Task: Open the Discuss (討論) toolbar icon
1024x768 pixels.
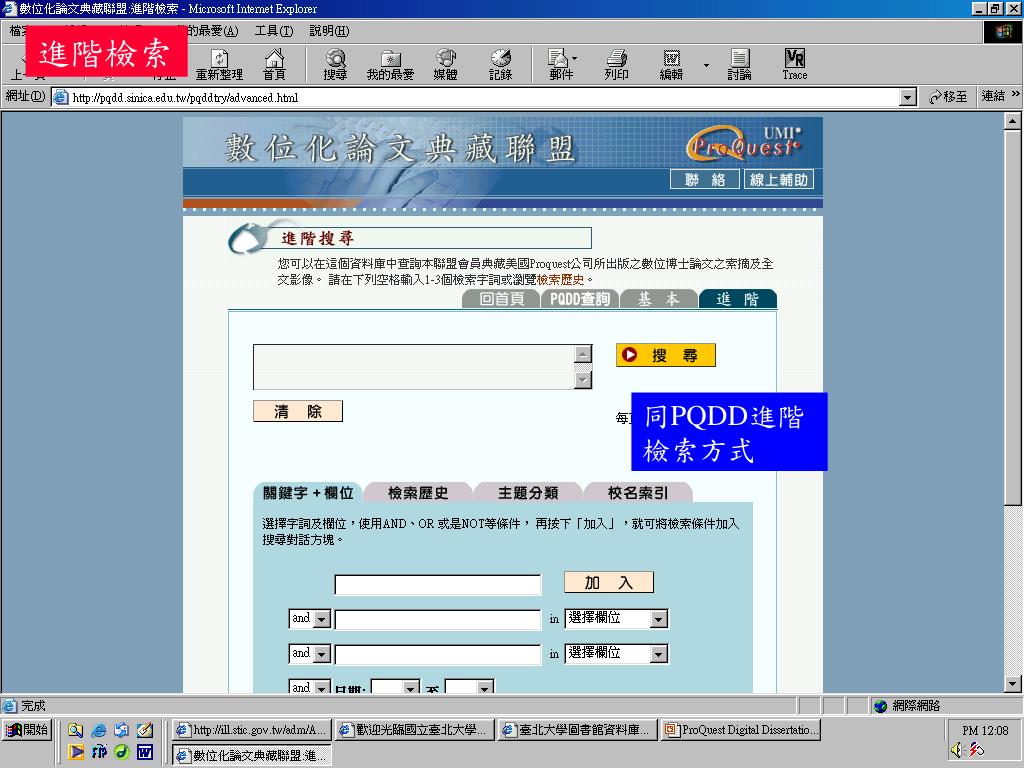Action: click(739, 65)
